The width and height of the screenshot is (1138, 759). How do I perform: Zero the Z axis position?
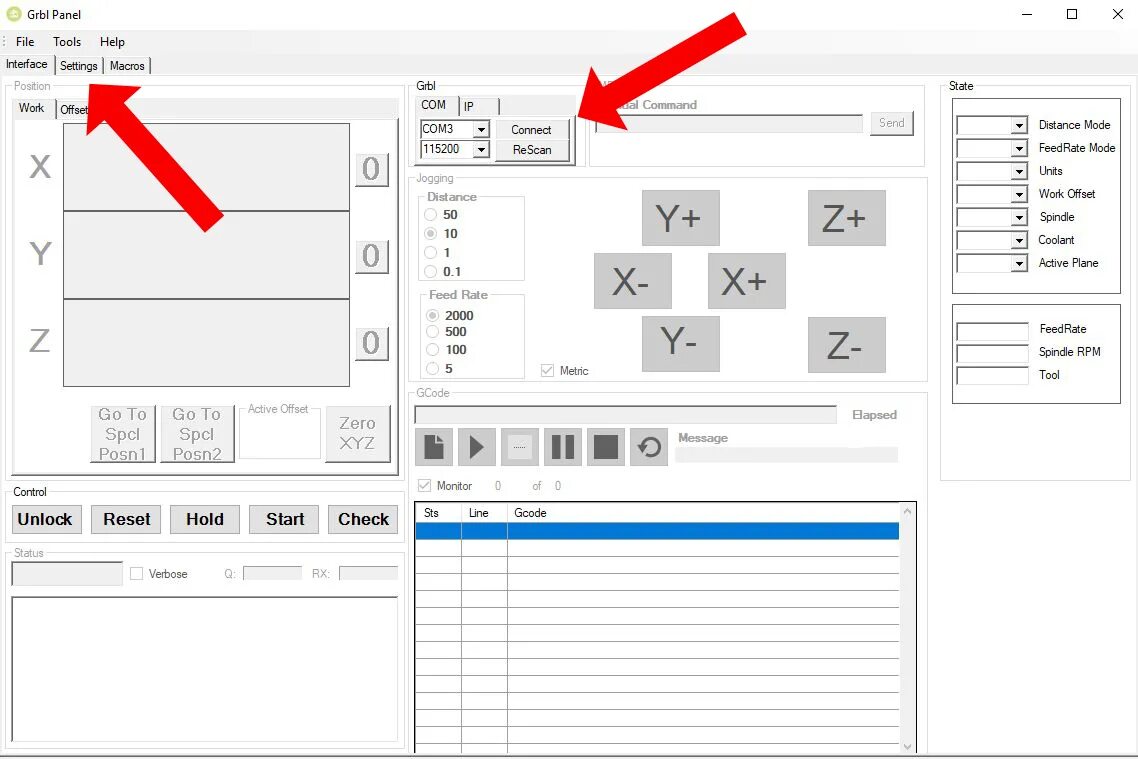tap(372, 344)
